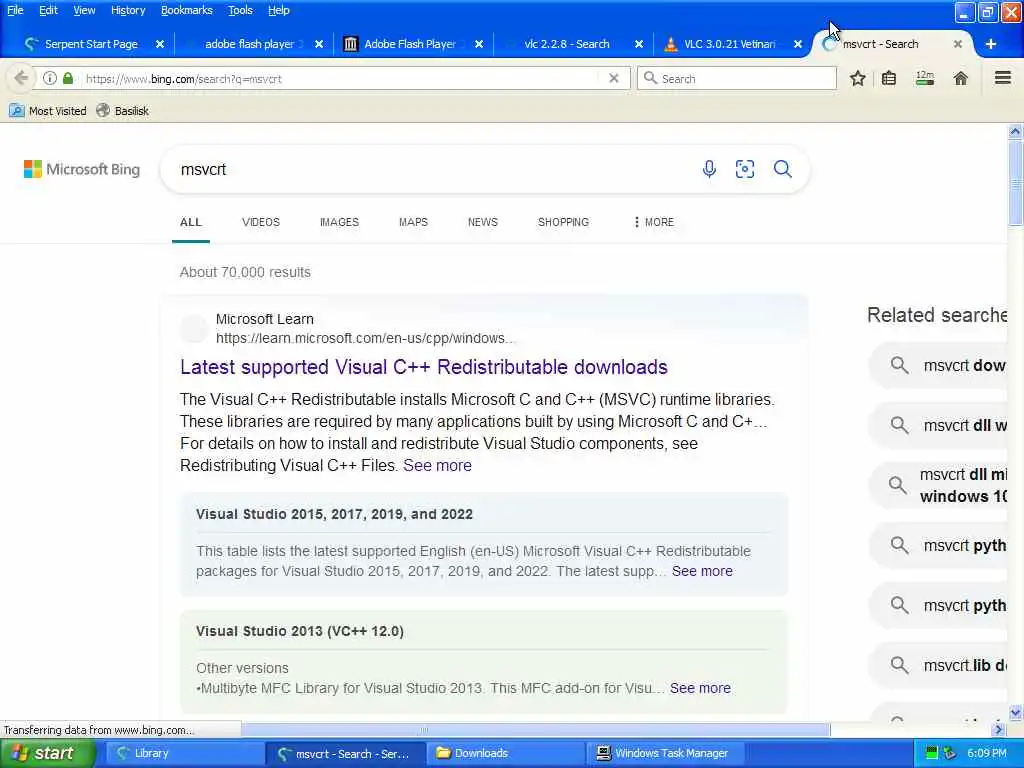This screenshot has width=1024, height=768.
Task: Open the Edit menu
Action: pyautogui.click(x=48, y=10)
